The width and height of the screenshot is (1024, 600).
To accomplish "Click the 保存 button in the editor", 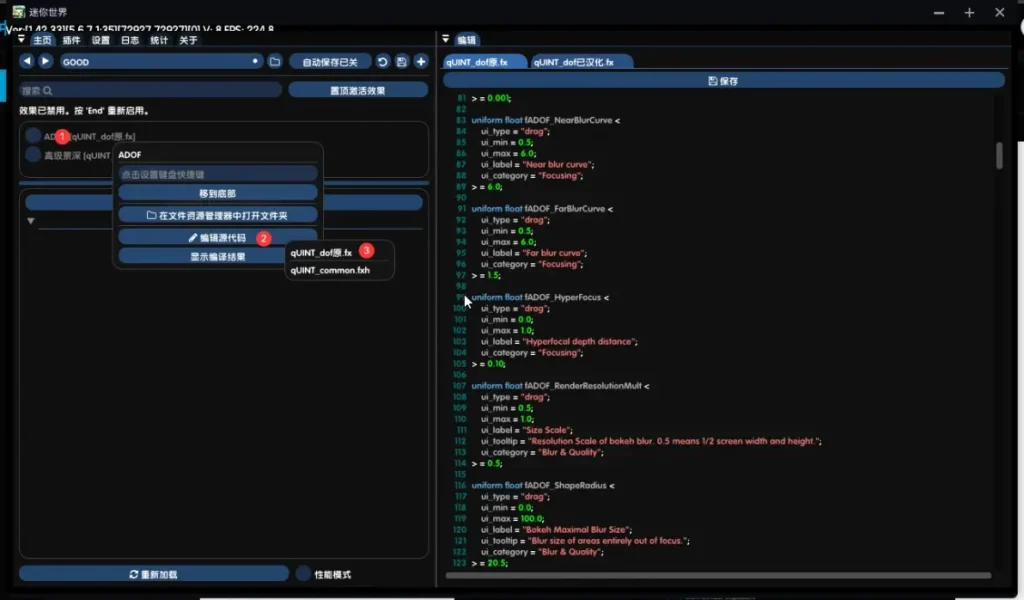I will tap(723, 80).
